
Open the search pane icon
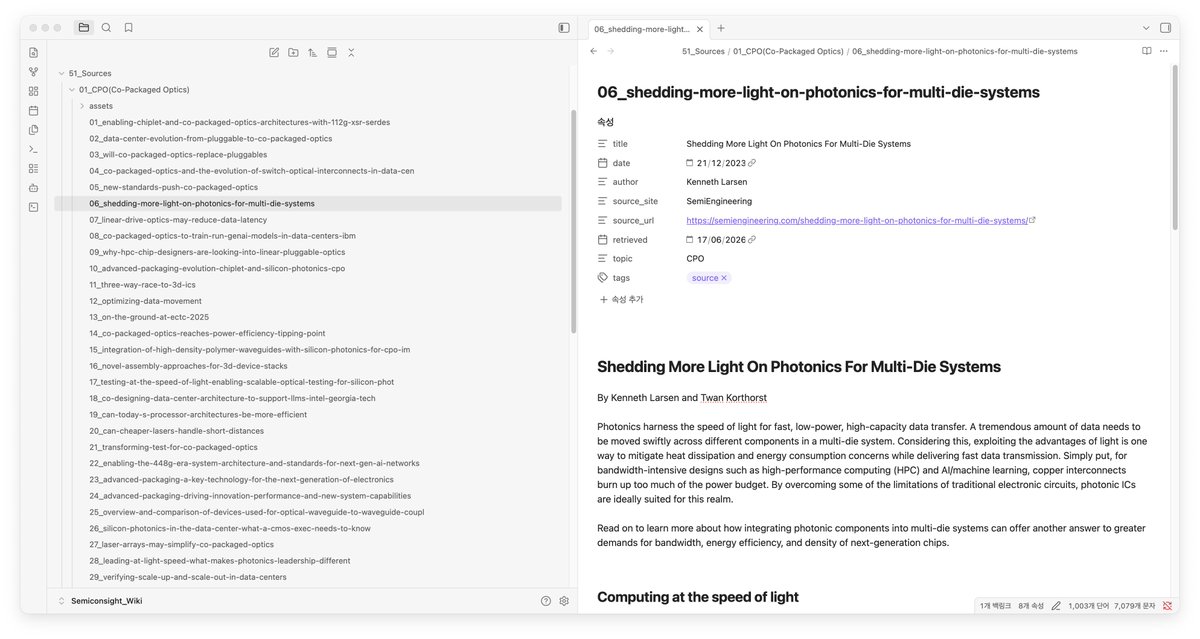click(106, 28)
